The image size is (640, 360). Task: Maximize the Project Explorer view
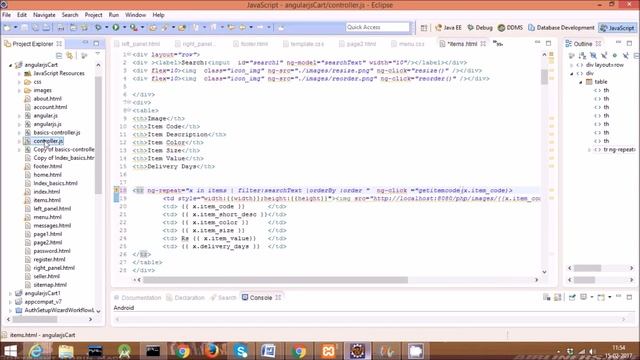[x=96, y=43]
